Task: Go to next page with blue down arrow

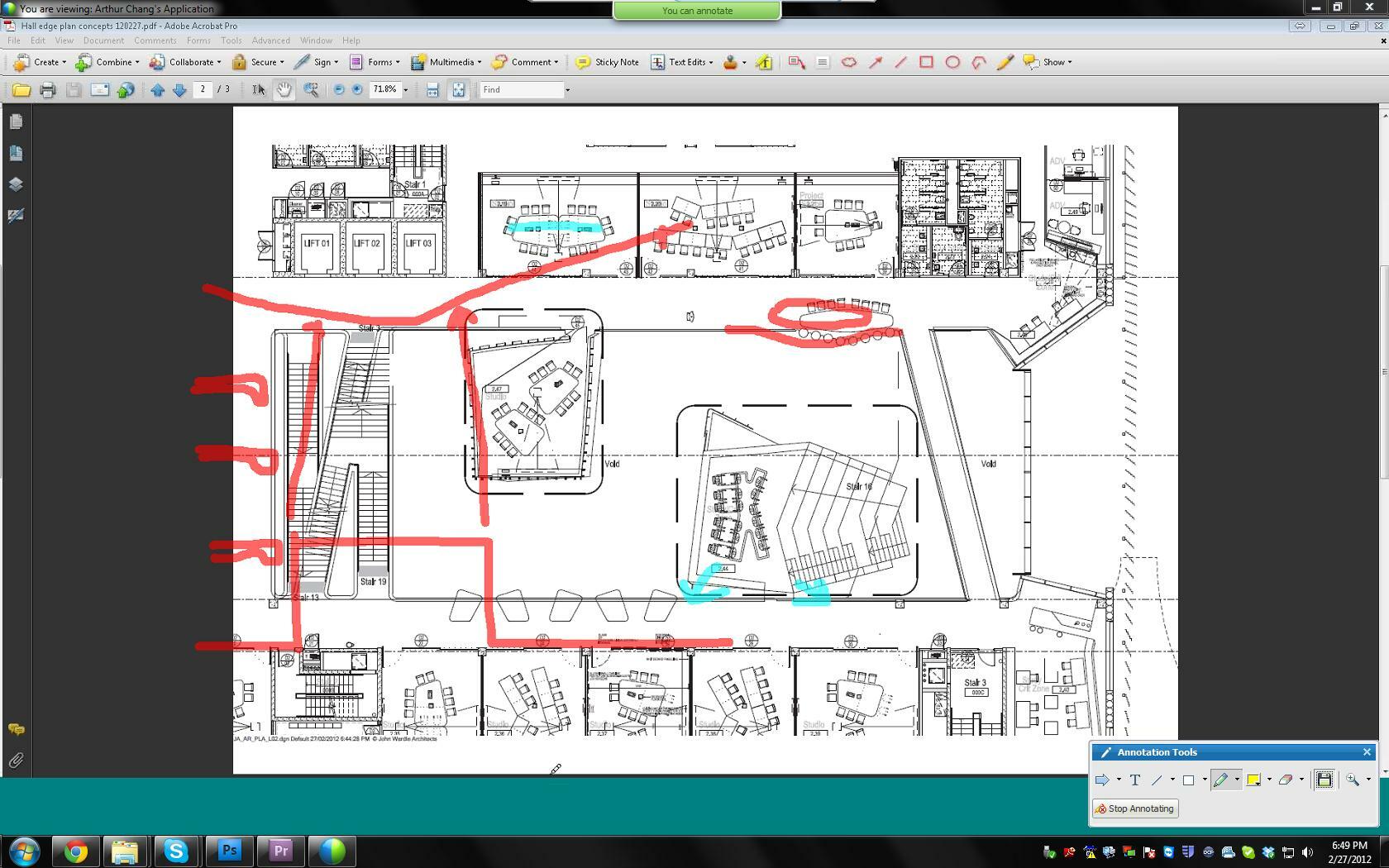Action: tap(179, 89)
